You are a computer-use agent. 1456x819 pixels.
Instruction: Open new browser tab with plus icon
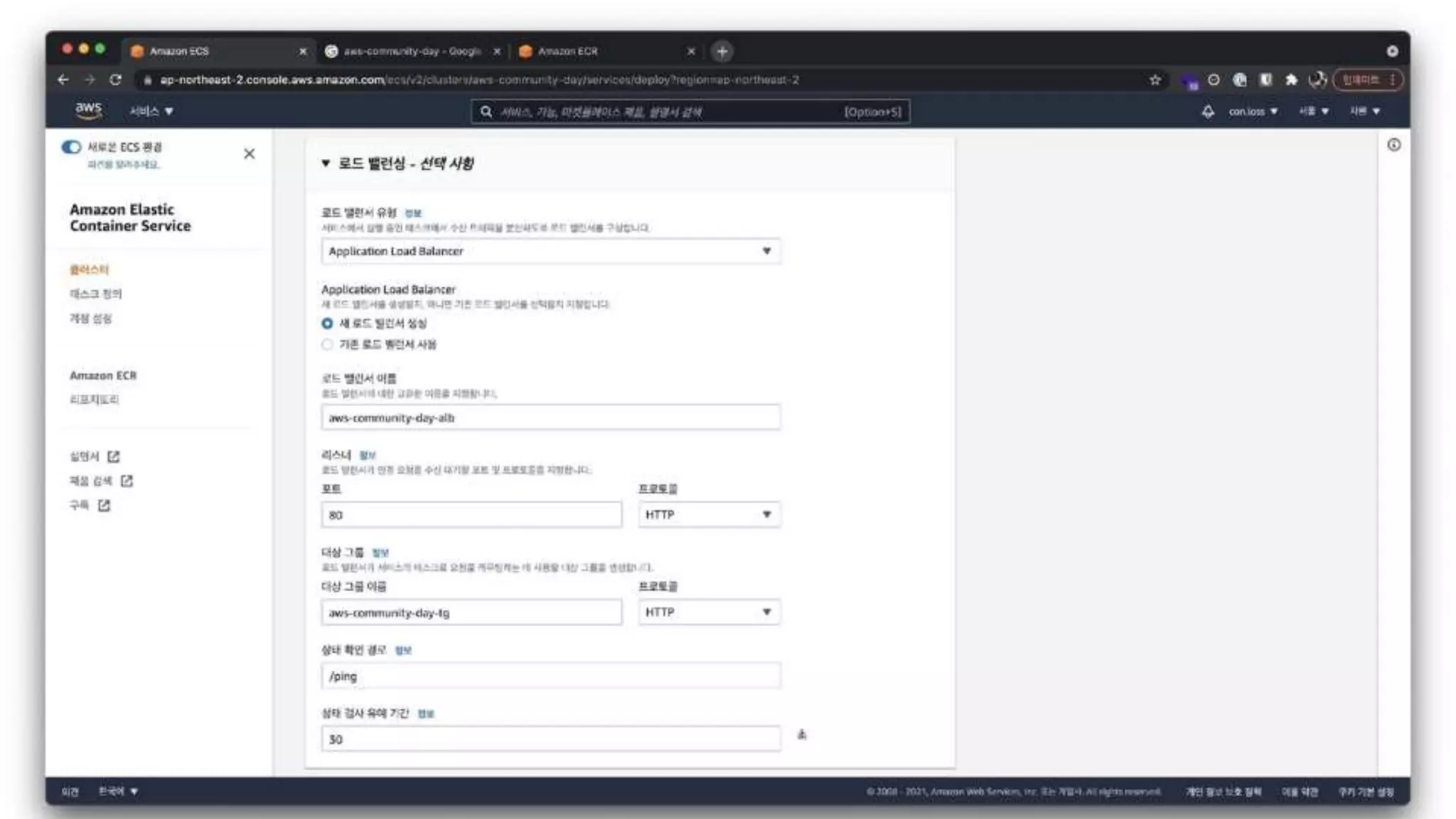click(x=722, y=51)
